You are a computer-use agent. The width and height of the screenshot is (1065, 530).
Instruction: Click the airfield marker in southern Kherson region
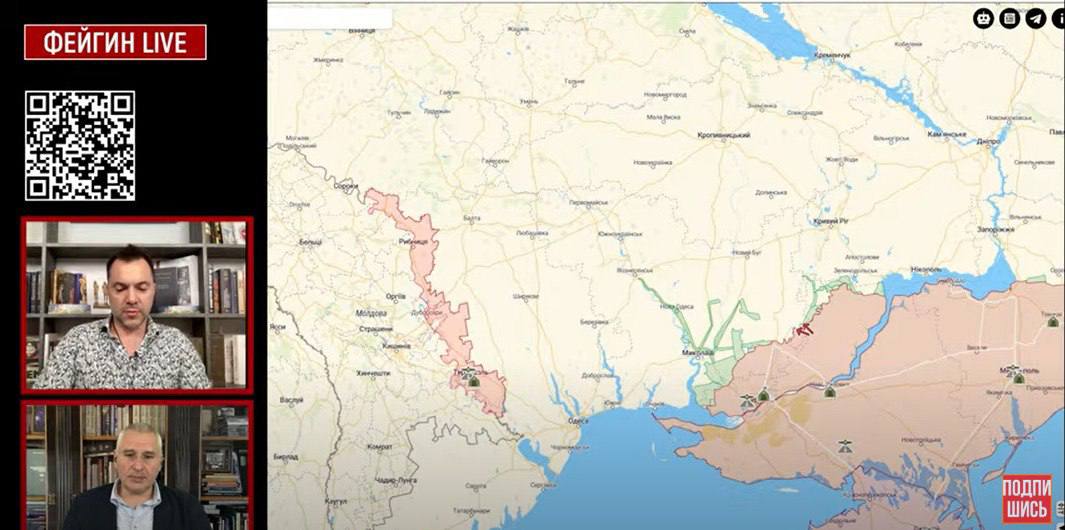click(845, 446)
